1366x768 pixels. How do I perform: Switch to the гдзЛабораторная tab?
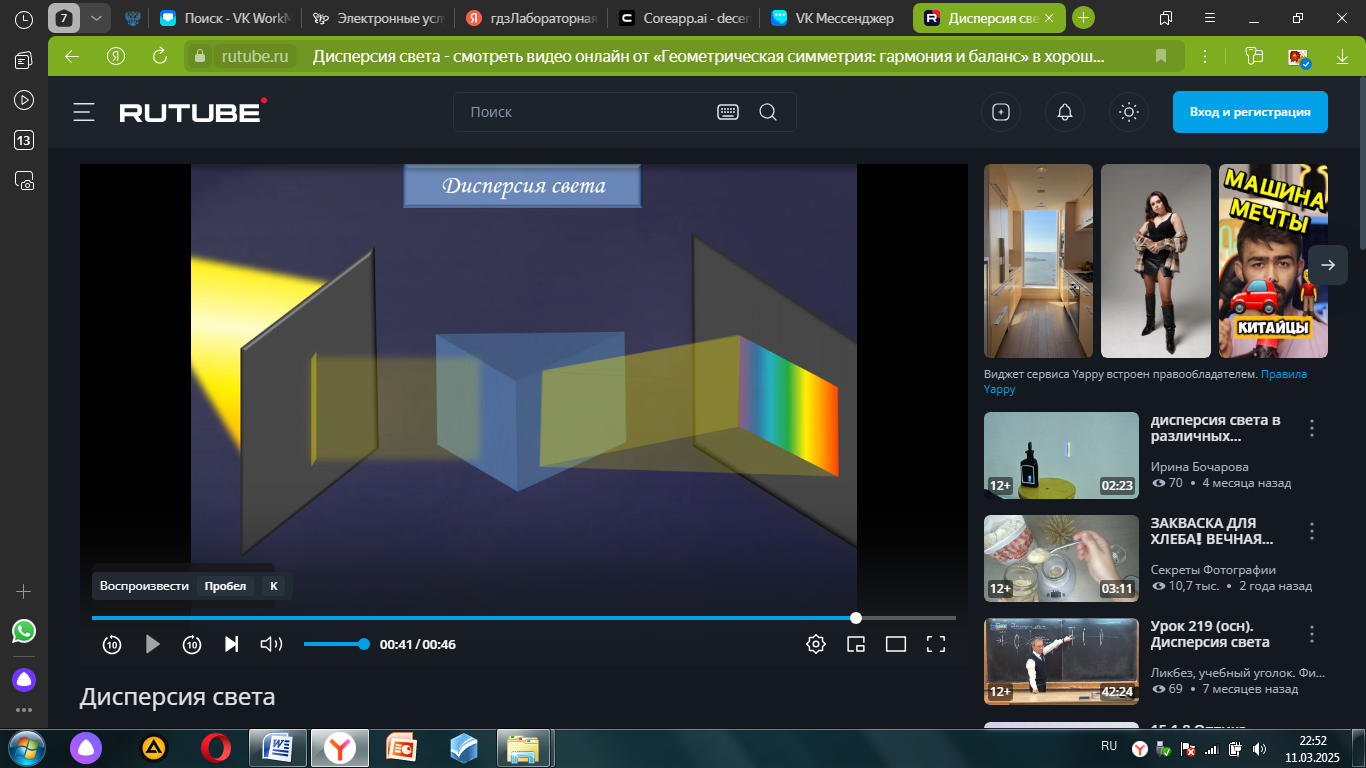[x=531, y=18]
